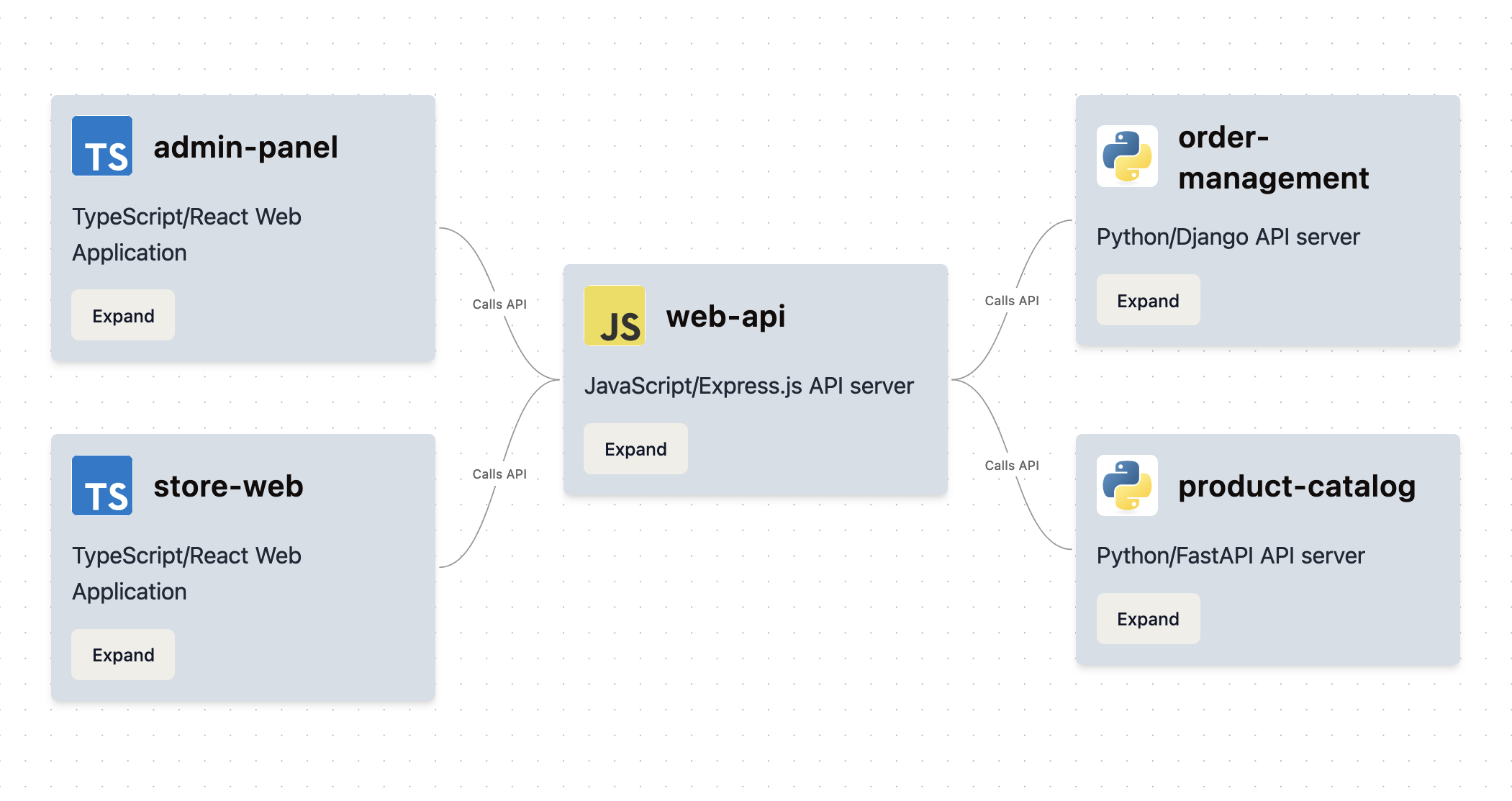This screenshot has width=1512, height=801.
Task: Expand the store-web node
Action: coord(122,654)
